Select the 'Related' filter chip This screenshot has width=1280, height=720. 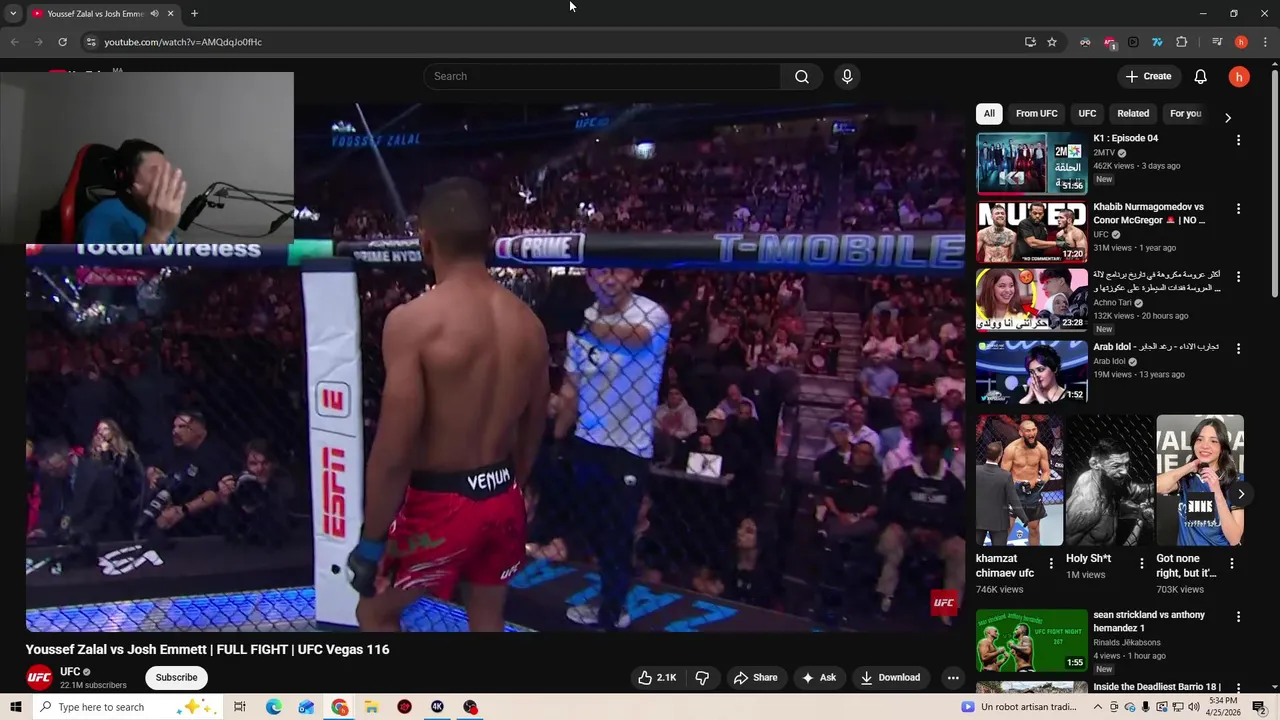tap(1133, 114)
